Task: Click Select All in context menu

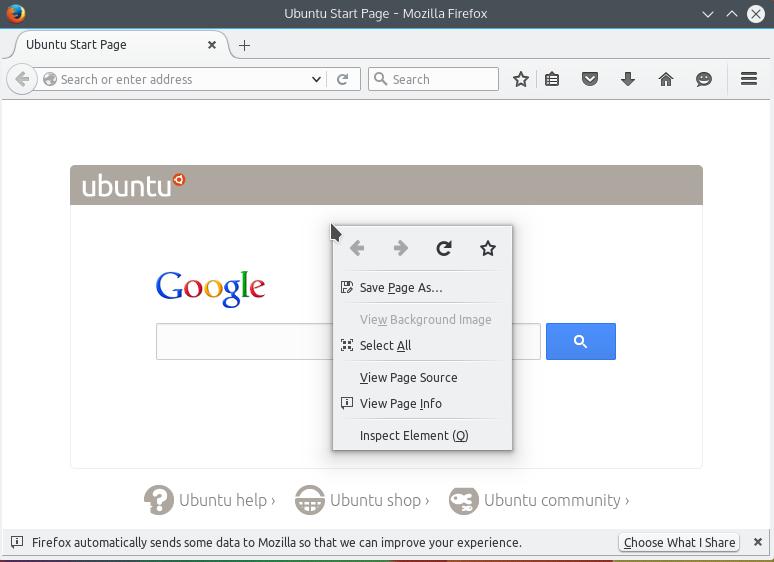Action: pos(385,345)
